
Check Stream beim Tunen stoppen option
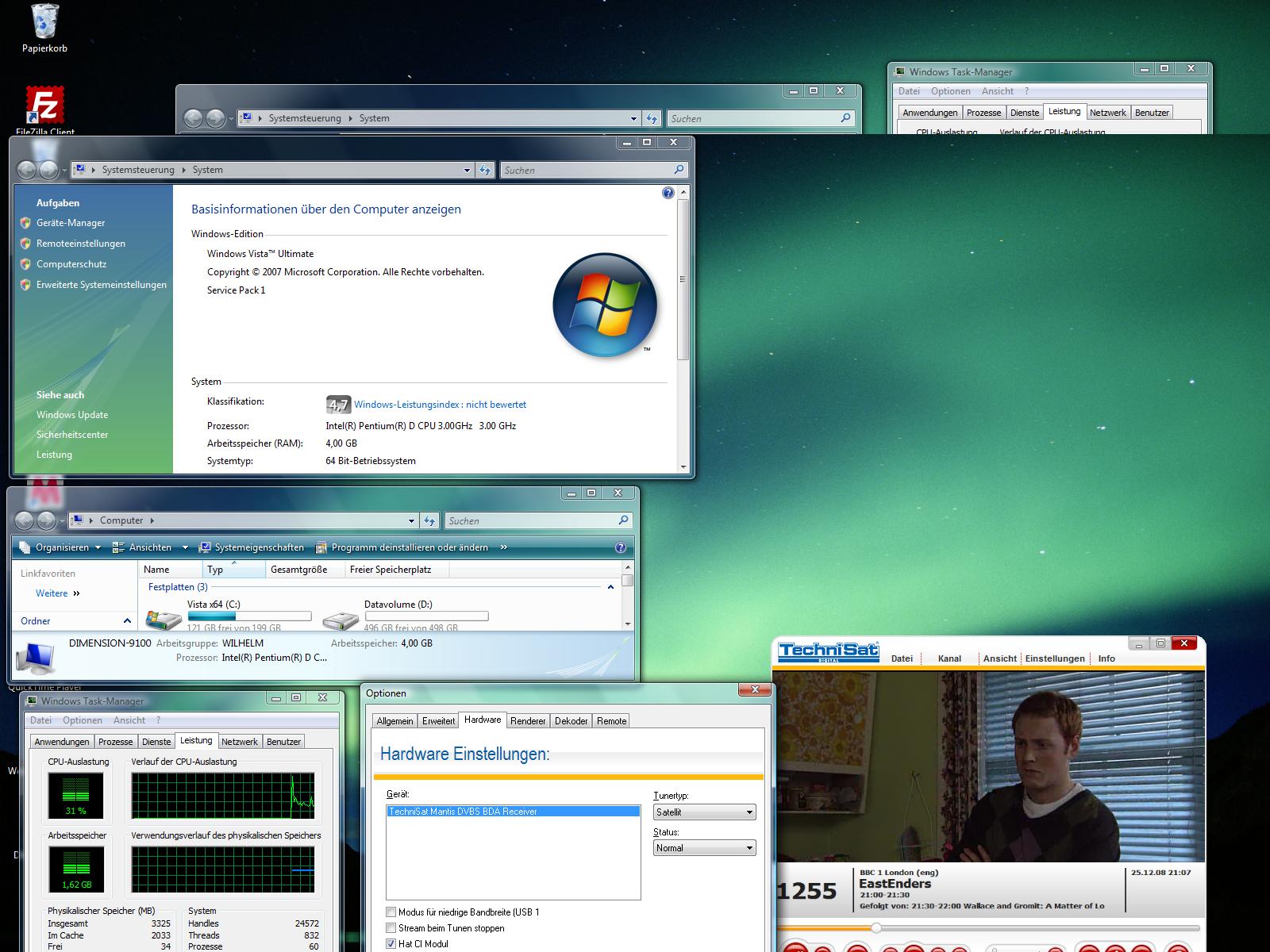pyautogui.click(x=391, y=928)
